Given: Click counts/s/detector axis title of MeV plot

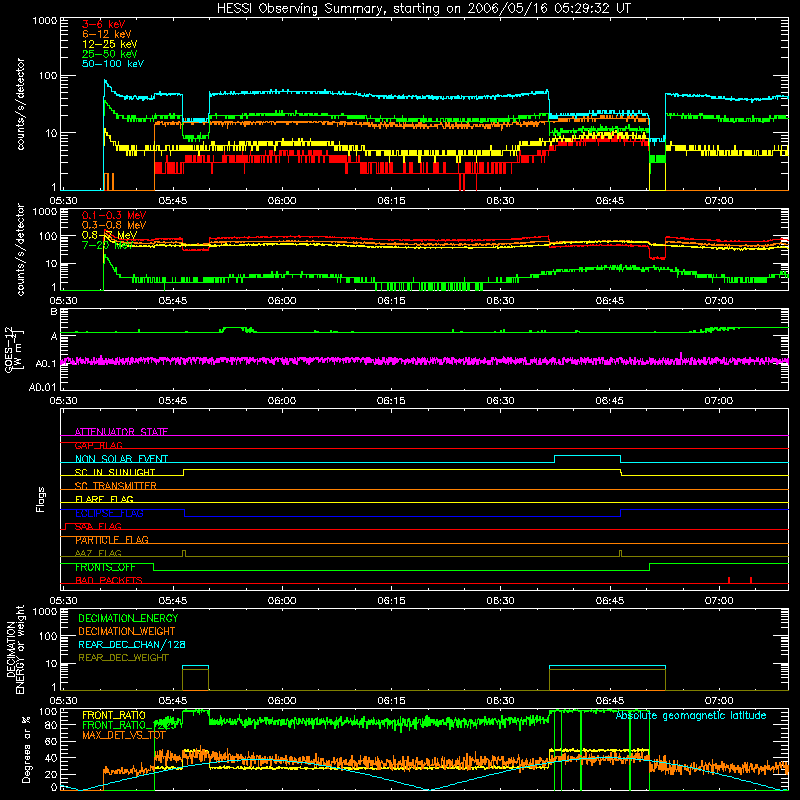Looking at the screenshot, I should coord(21,249).
